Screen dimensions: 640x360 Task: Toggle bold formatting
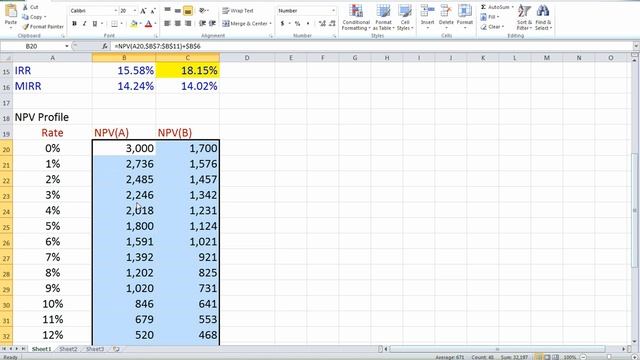pyautogui.click(x=74, y=24)
